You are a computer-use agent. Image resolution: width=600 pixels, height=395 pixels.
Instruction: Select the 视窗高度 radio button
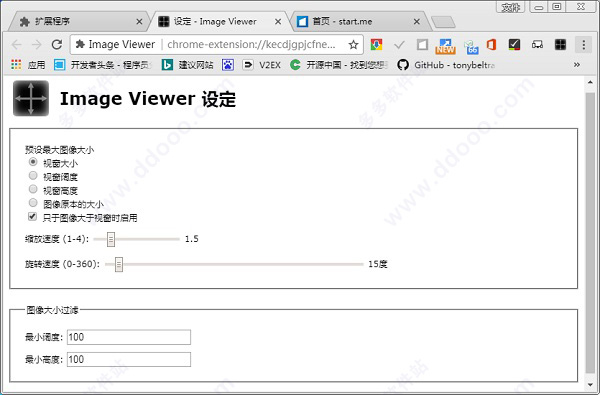[33, 189]
